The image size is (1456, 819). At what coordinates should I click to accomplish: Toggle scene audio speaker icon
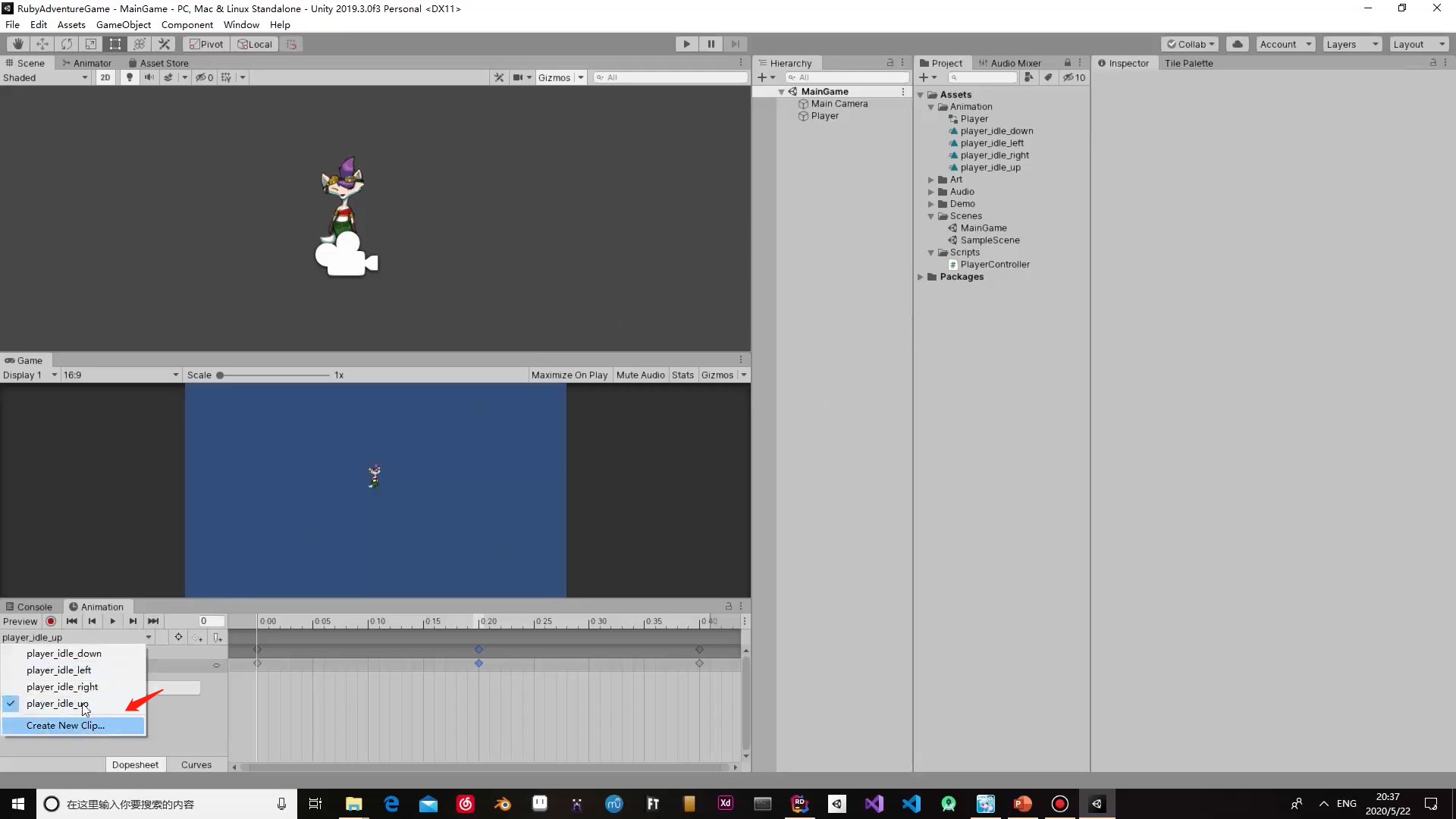coord(149,77)
